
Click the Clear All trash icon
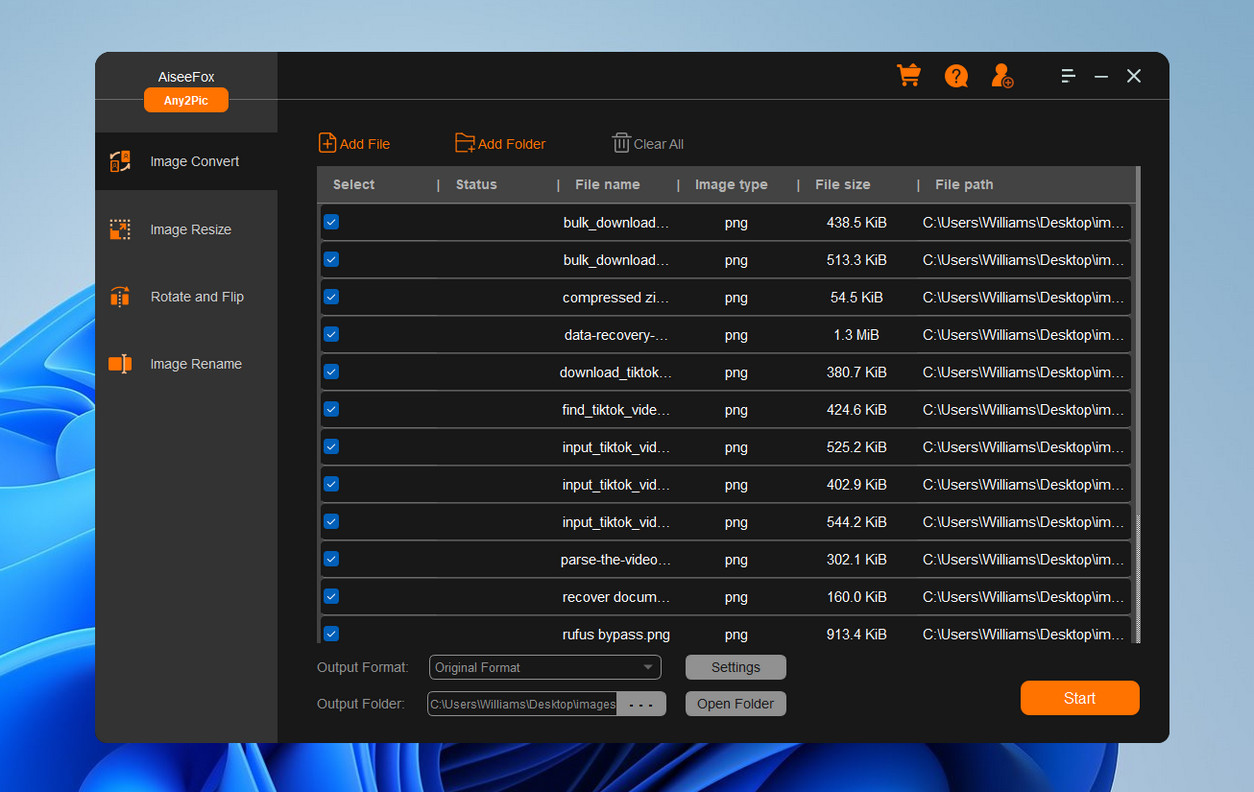[x=621, y=143]
